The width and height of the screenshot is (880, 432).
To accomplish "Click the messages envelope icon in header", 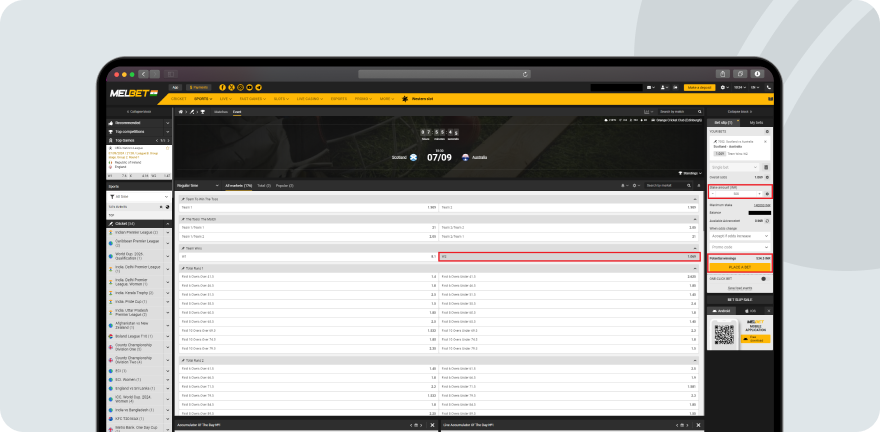I will (649, 88).
